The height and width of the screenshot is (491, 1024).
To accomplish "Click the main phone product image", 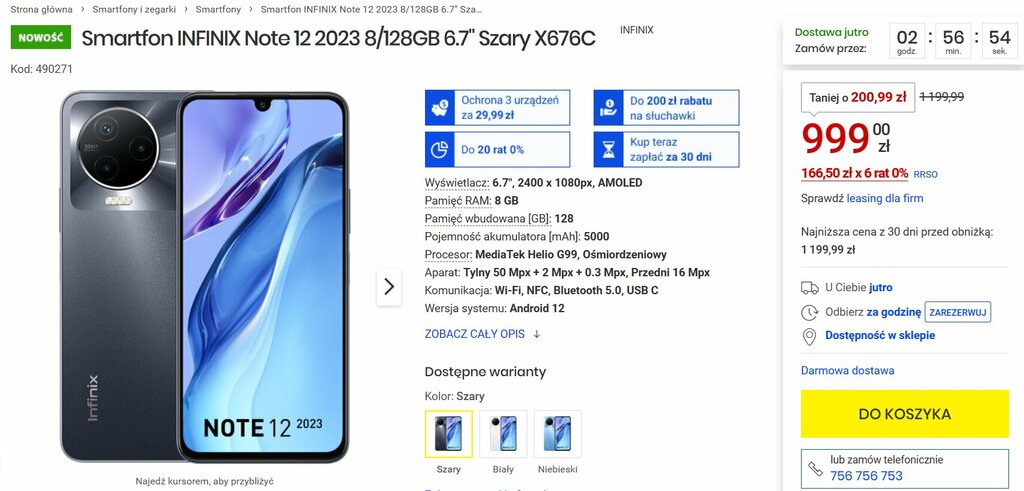I will coord(204,276).
